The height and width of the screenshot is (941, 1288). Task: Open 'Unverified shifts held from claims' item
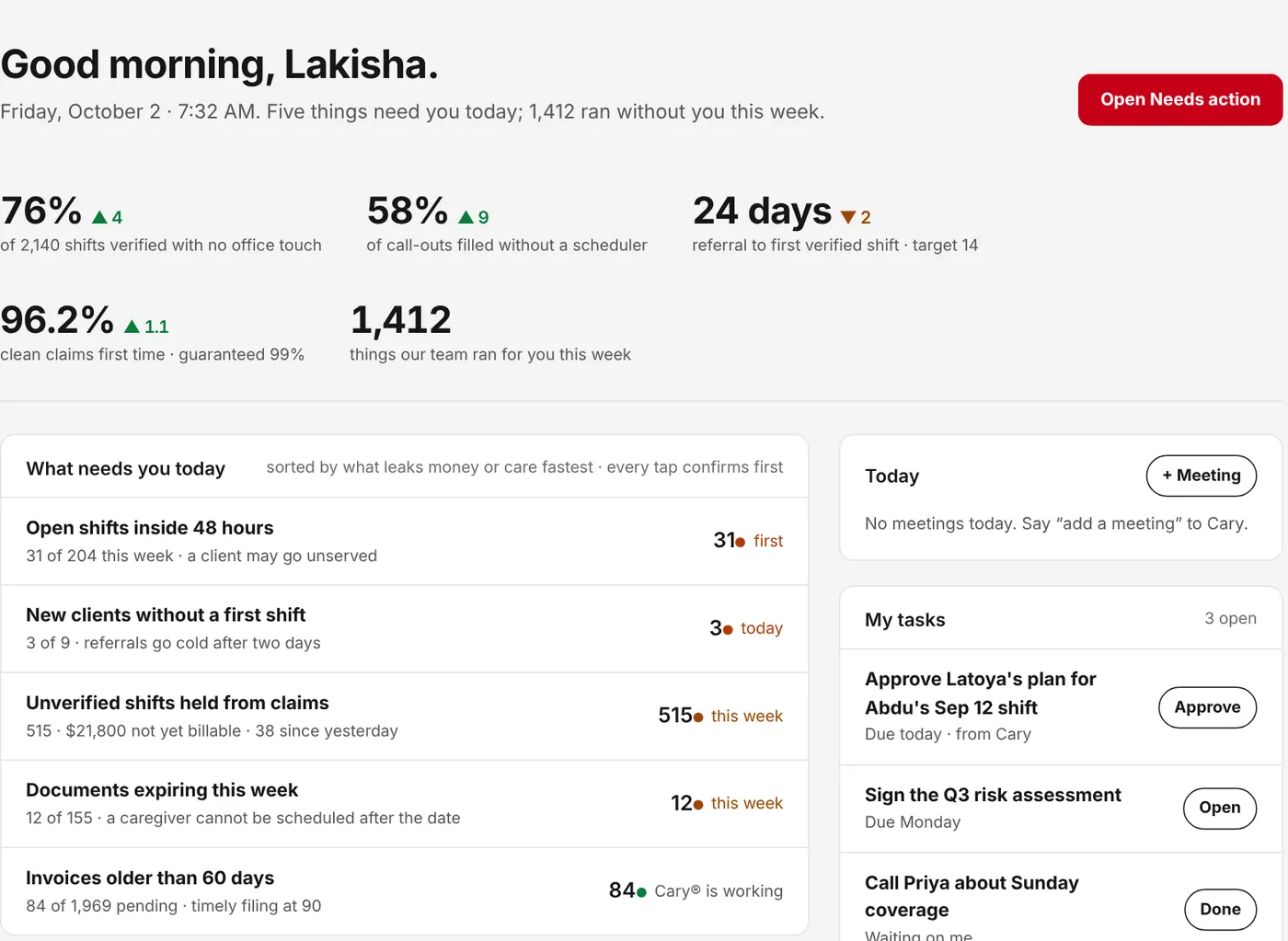point(405,716)
